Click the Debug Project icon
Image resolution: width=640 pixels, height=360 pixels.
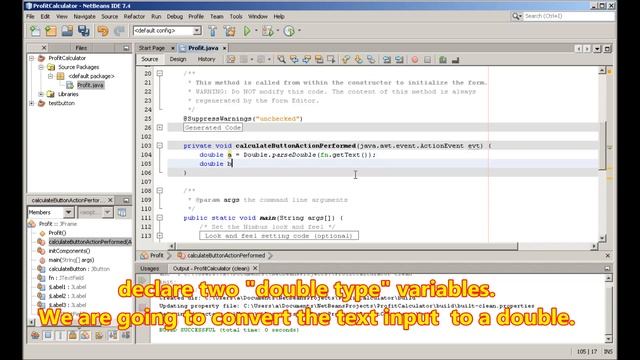[x=268, y=31]
